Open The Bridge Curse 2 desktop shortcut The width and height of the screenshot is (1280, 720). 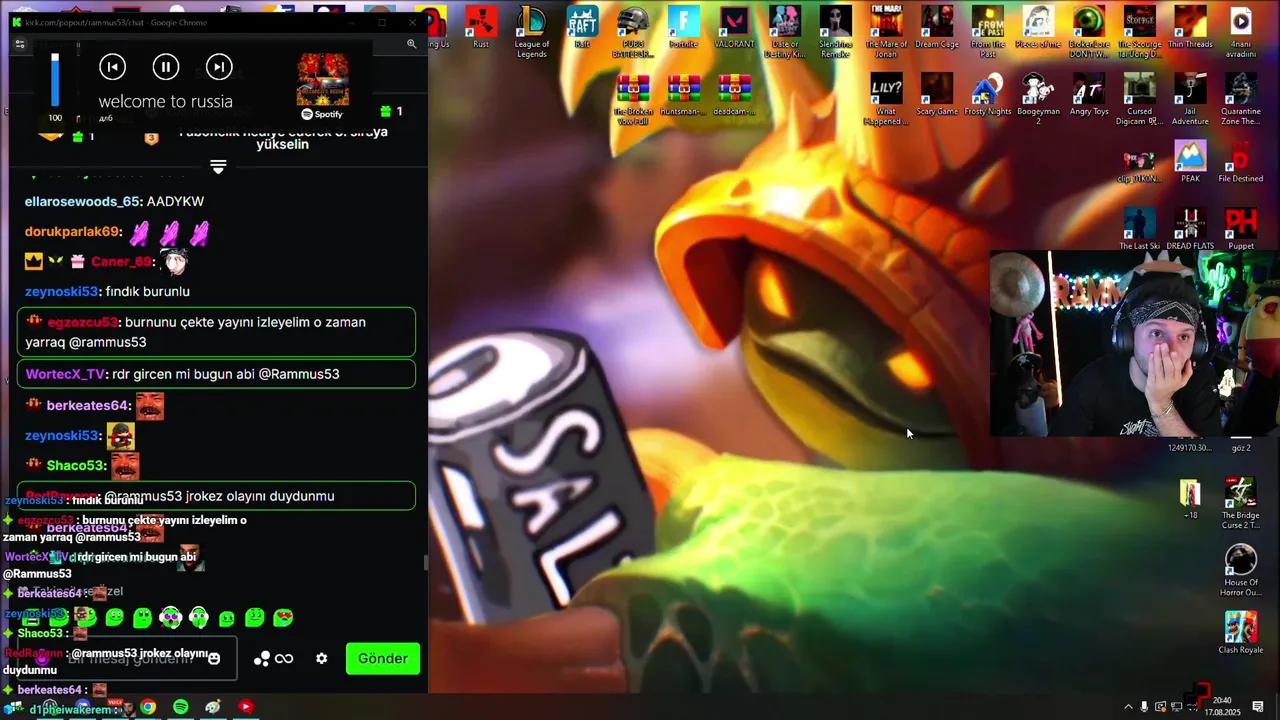(x=1241, y=503)
